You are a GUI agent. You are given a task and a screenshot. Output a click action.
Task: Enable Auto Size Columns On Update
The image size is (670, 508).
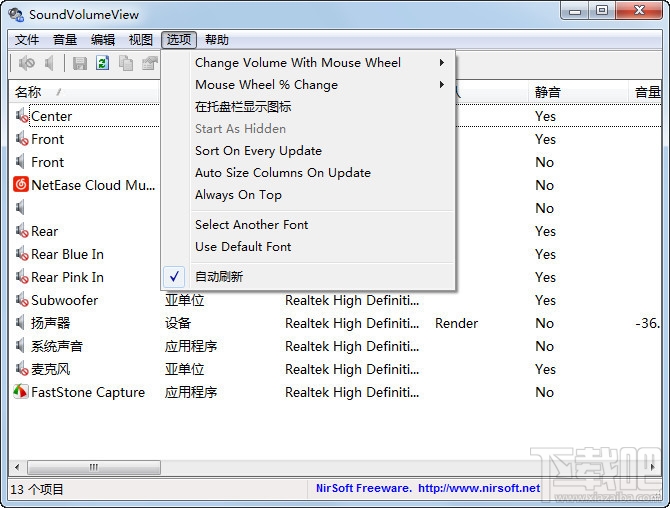tap(308, 173)
